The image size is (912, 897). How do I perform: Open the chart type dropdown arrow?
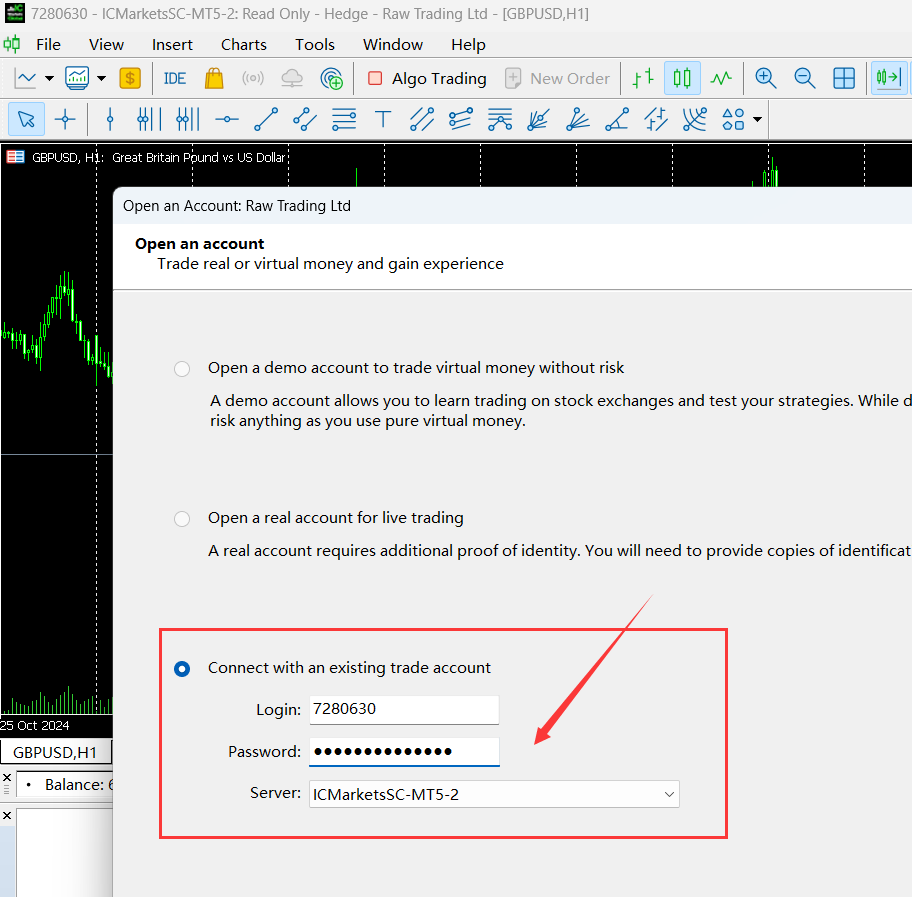click(x=101, y=78)
